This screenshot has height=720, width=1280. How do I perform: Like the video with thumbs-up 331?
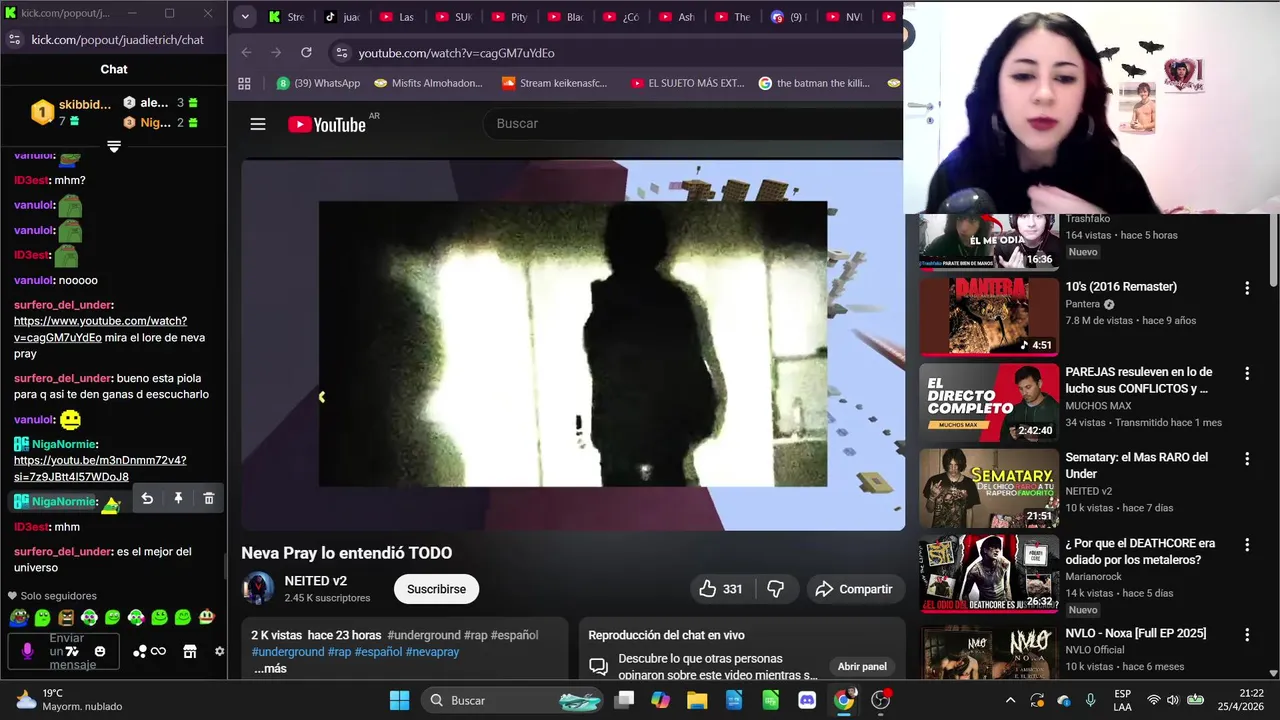[x=721, y=589]
